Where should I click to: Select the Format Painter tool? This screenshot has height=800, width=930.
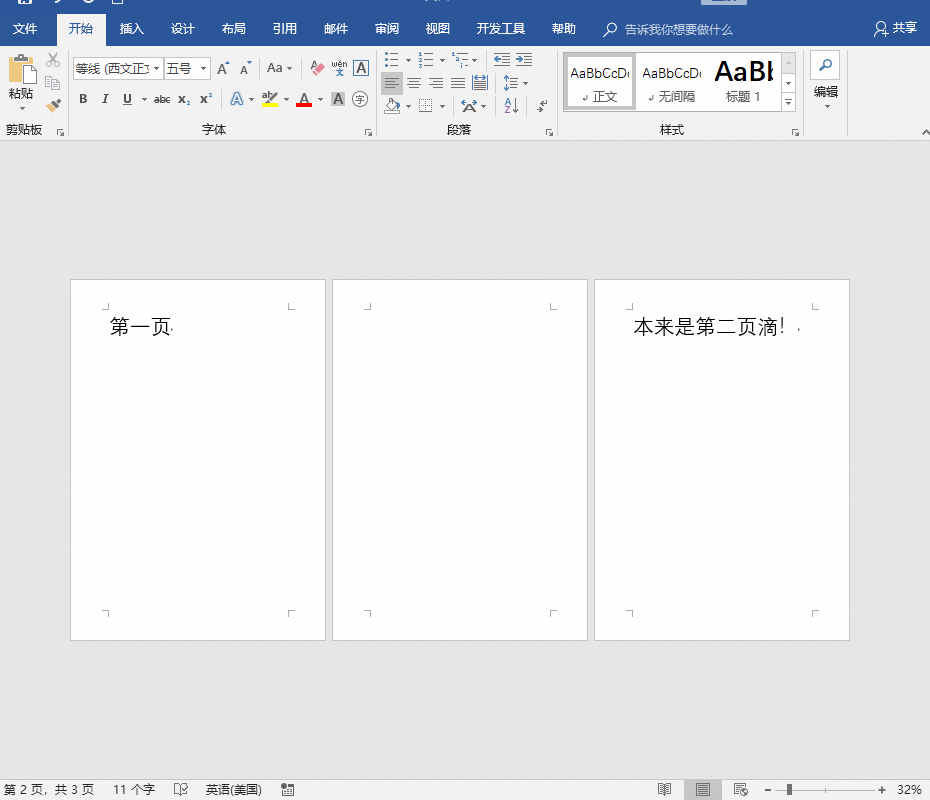point(53,103)
